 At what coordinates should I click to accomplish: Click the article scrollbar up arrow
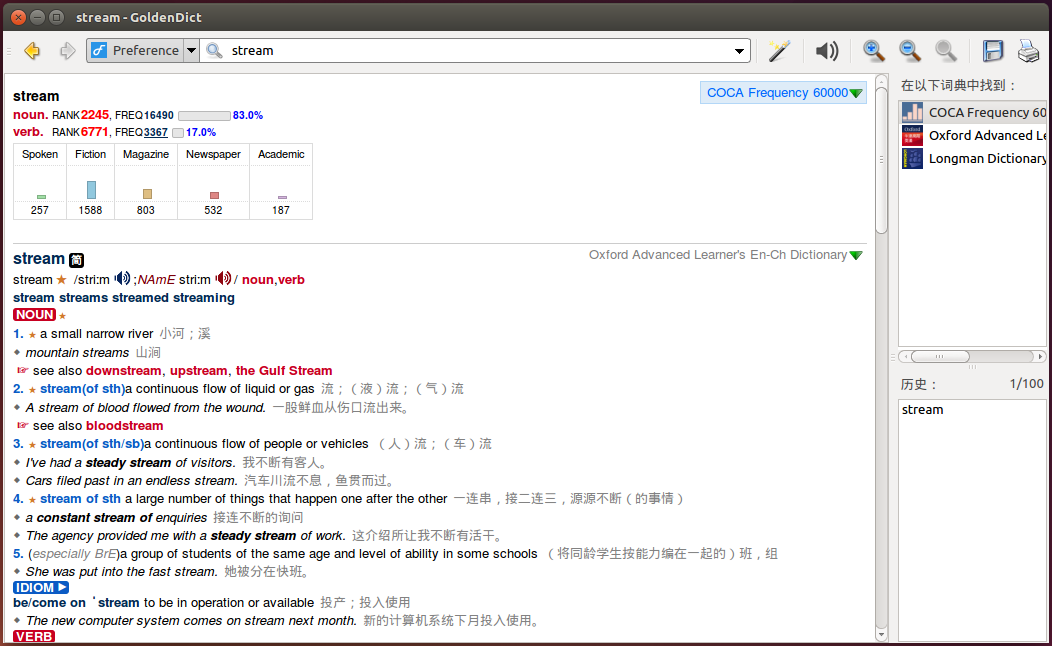(x=882, y=80)
